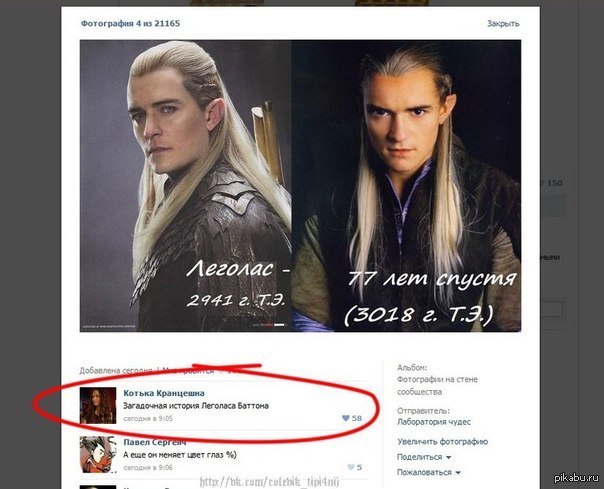Click the like count 58
Image resolution: width=604 pixels, height=489 pixels.
(x=357, y=418)
